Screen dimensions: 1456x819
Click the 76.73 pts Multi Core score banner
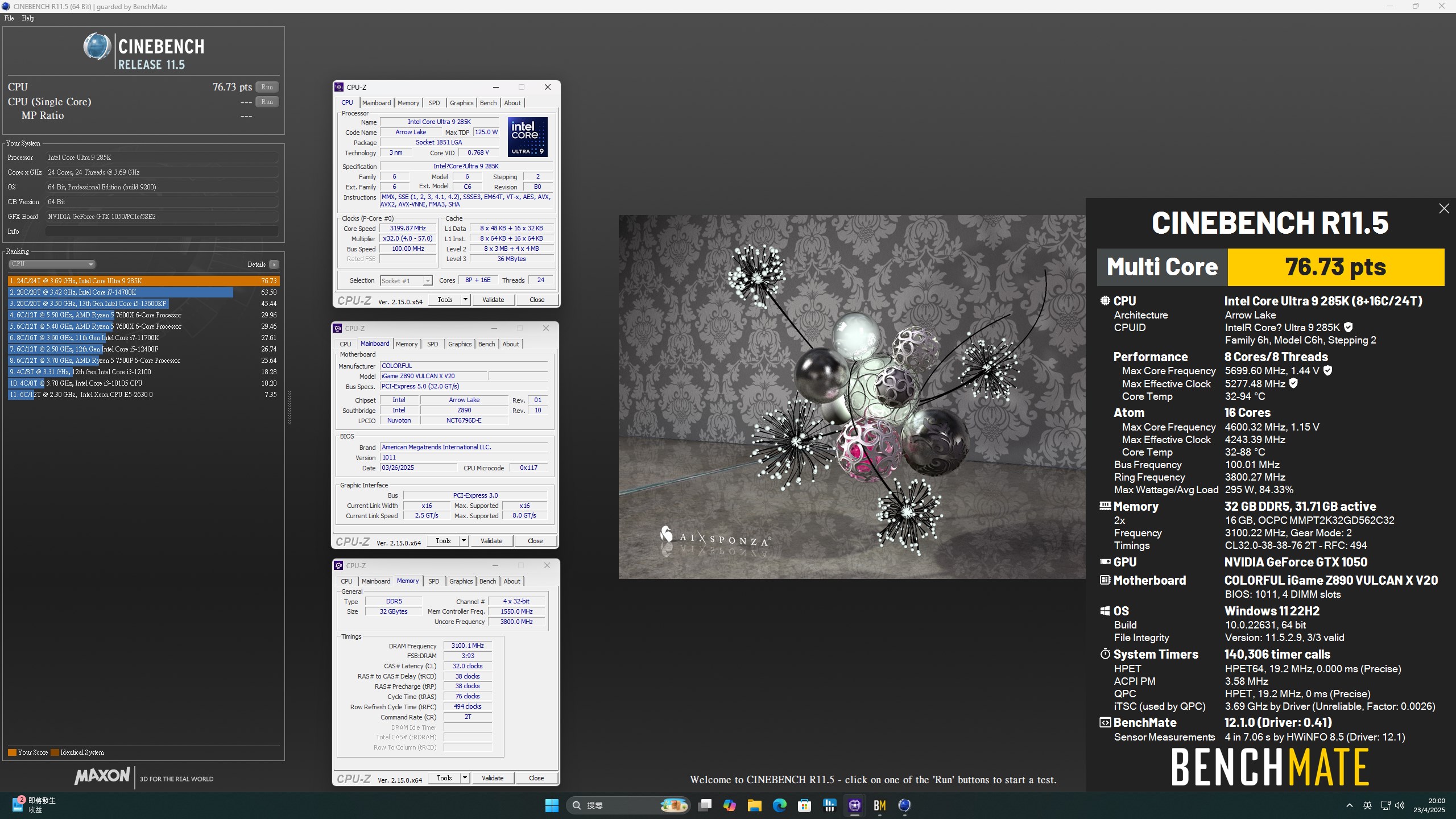pyautogui.click(x=1336, y=267)
